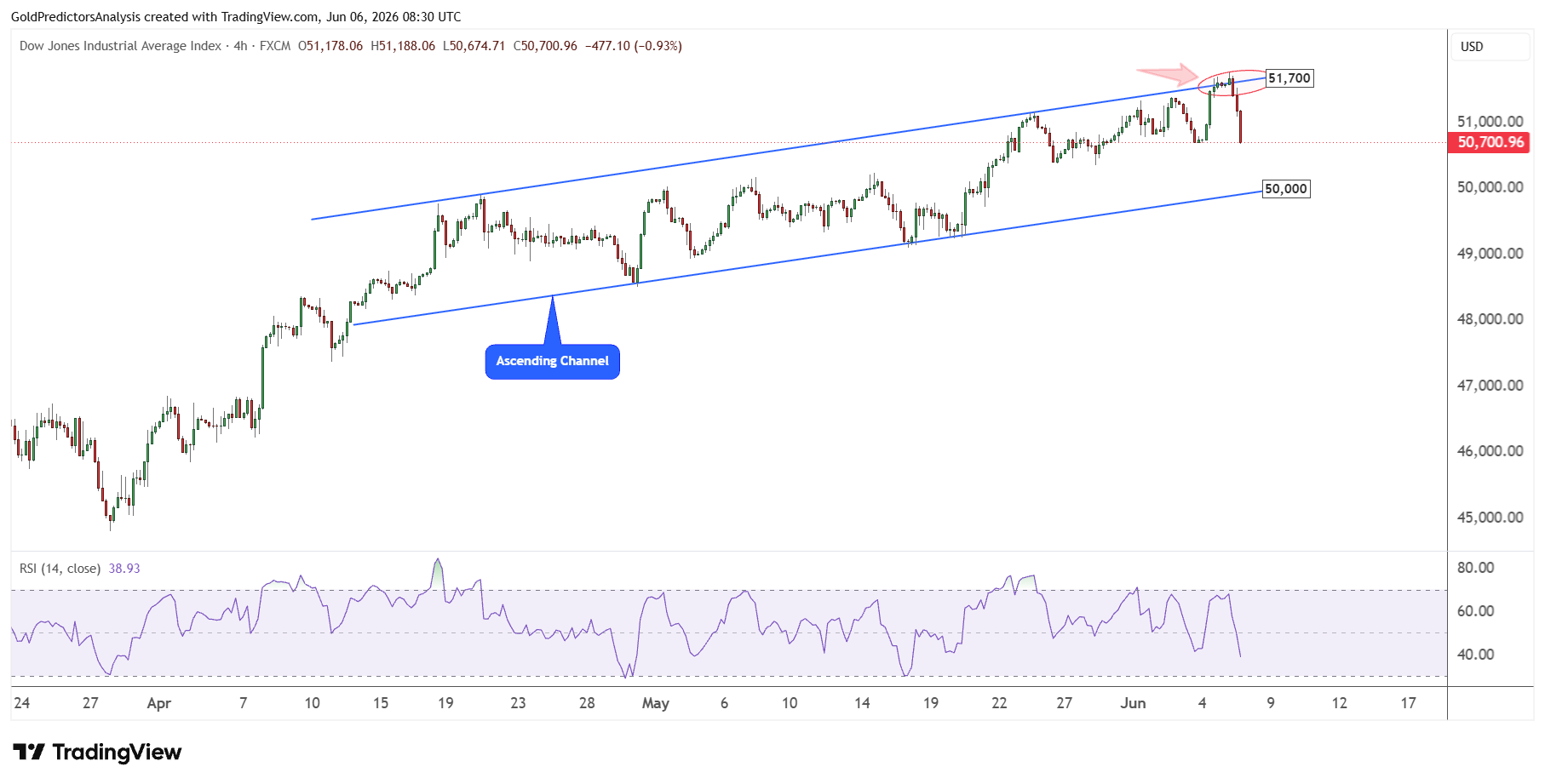This screenshot has height=784, width=1545.
Task: Click the 45,000.00 price axis label
Action: click(1490, 518)
